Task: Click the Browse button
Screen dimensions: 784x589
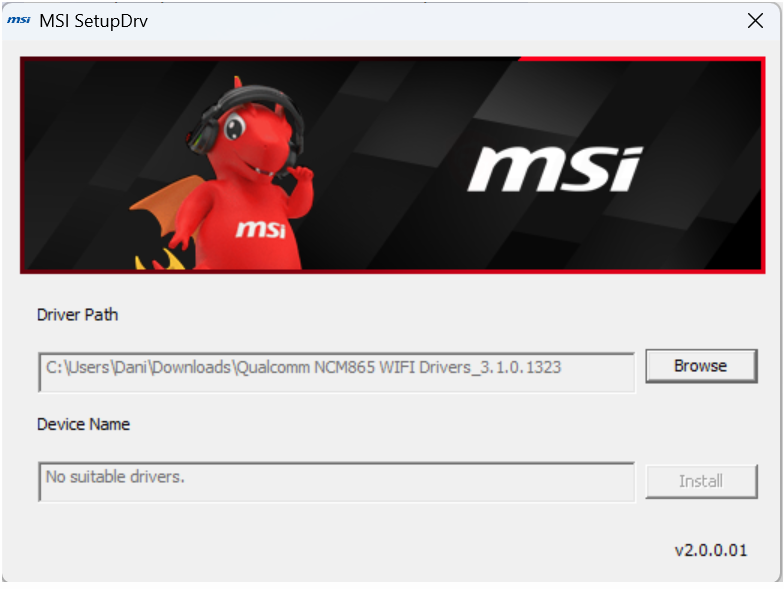Action: [701, 366]
